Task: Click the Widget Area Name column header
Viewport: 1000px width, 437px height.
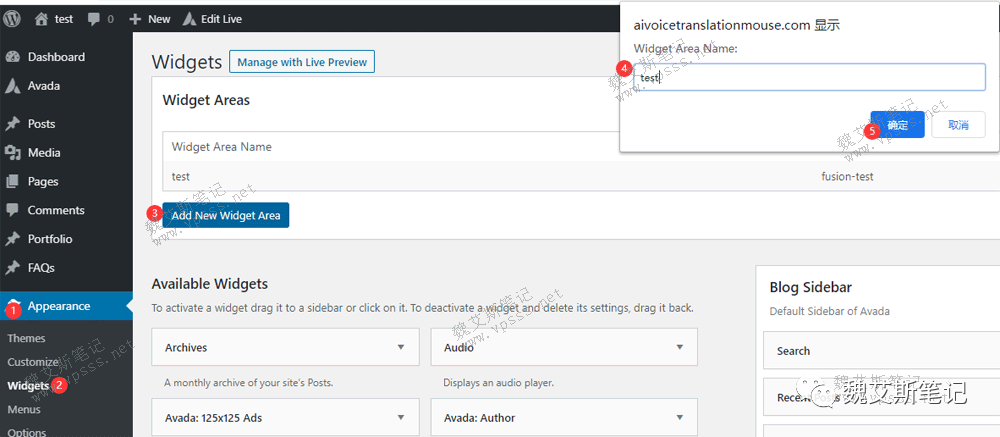Action: click(221, 147)
